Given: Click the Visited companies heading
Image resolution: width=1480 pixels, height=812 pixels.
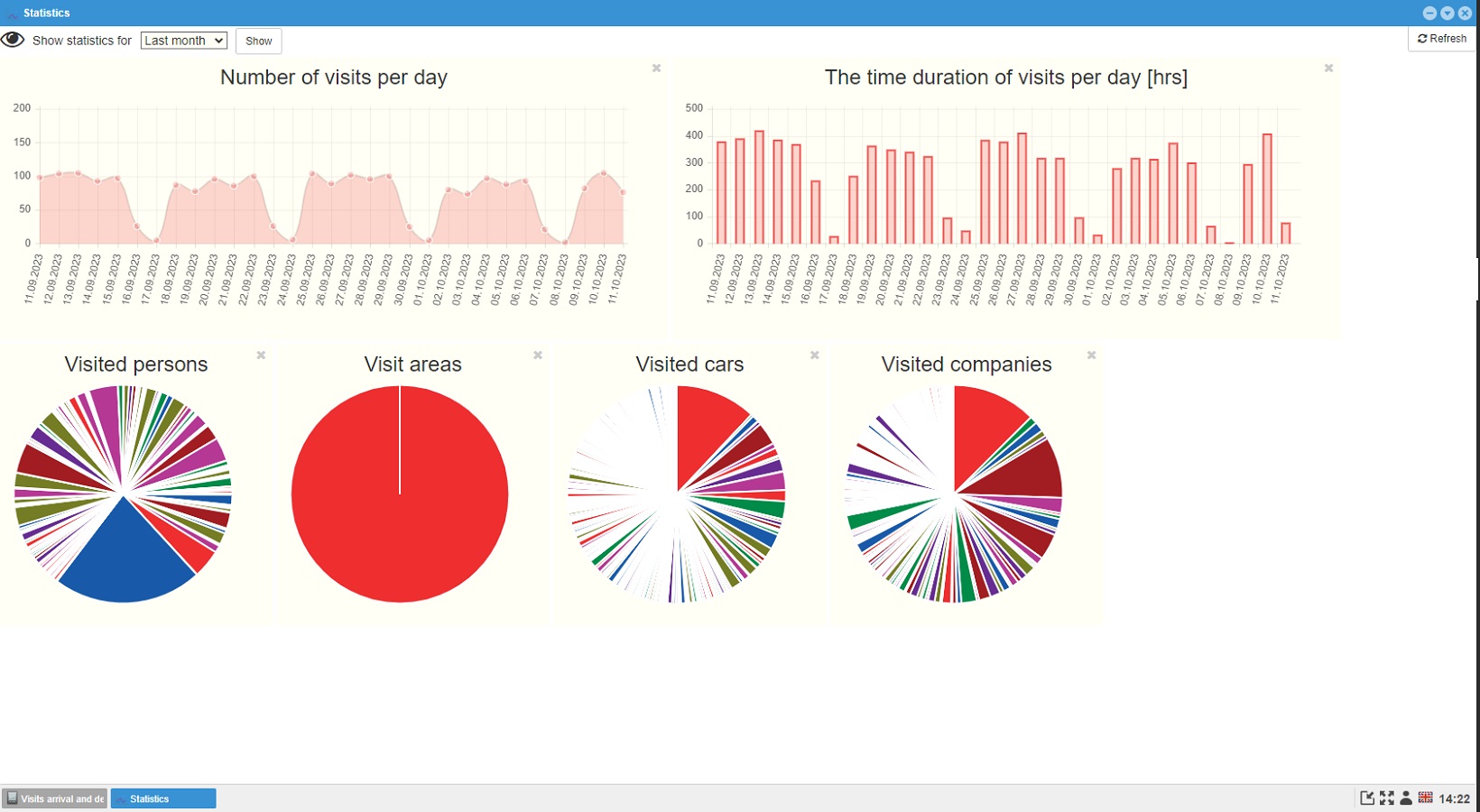Looking at the screenshot, I should click(967, 364).
